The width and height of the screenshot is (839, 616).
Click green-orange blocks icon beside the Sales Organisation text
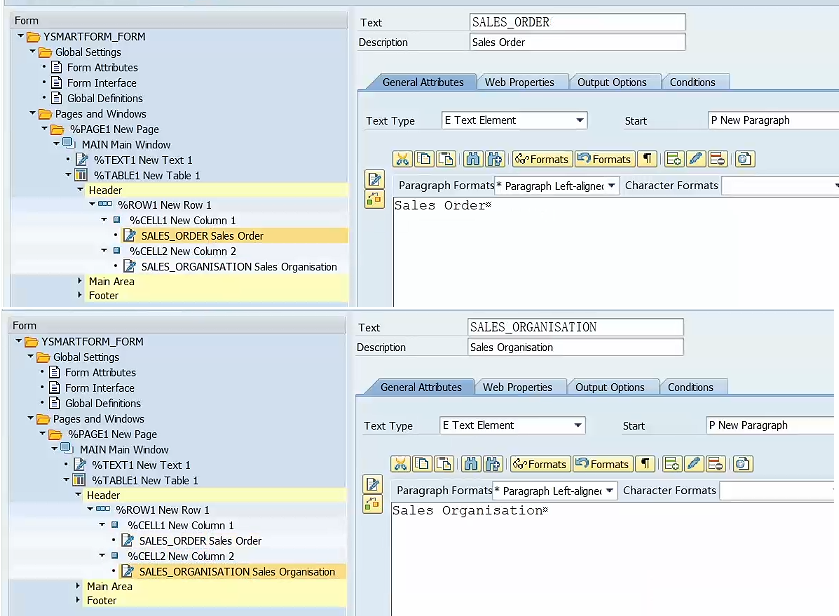pyautogui.click(x=372, y=504)
